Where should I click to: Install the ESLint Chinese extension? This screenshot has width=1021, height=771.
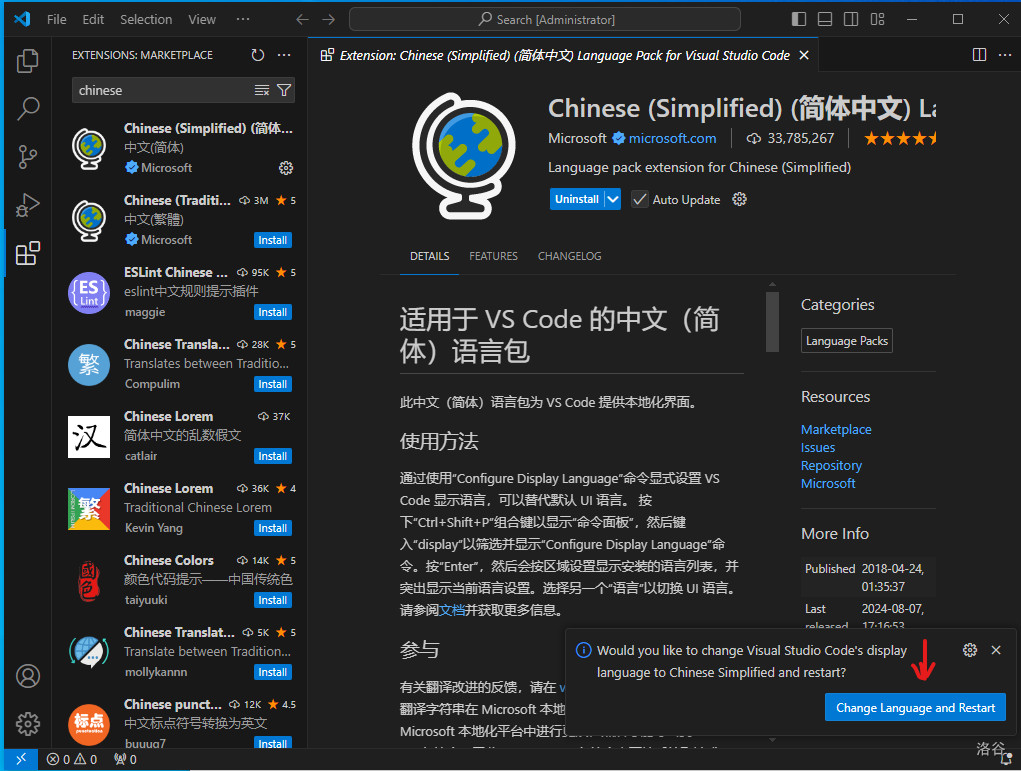(x=272, y=313)
